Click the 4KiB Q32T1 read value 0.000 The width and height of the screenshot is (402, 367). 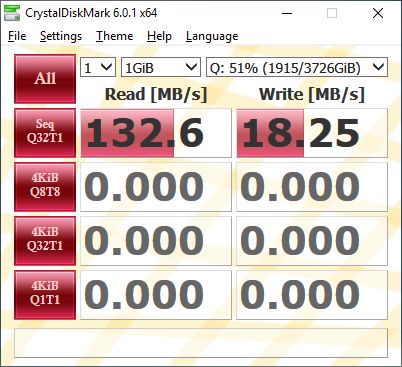pyautogui.click(x=156, y=241)
